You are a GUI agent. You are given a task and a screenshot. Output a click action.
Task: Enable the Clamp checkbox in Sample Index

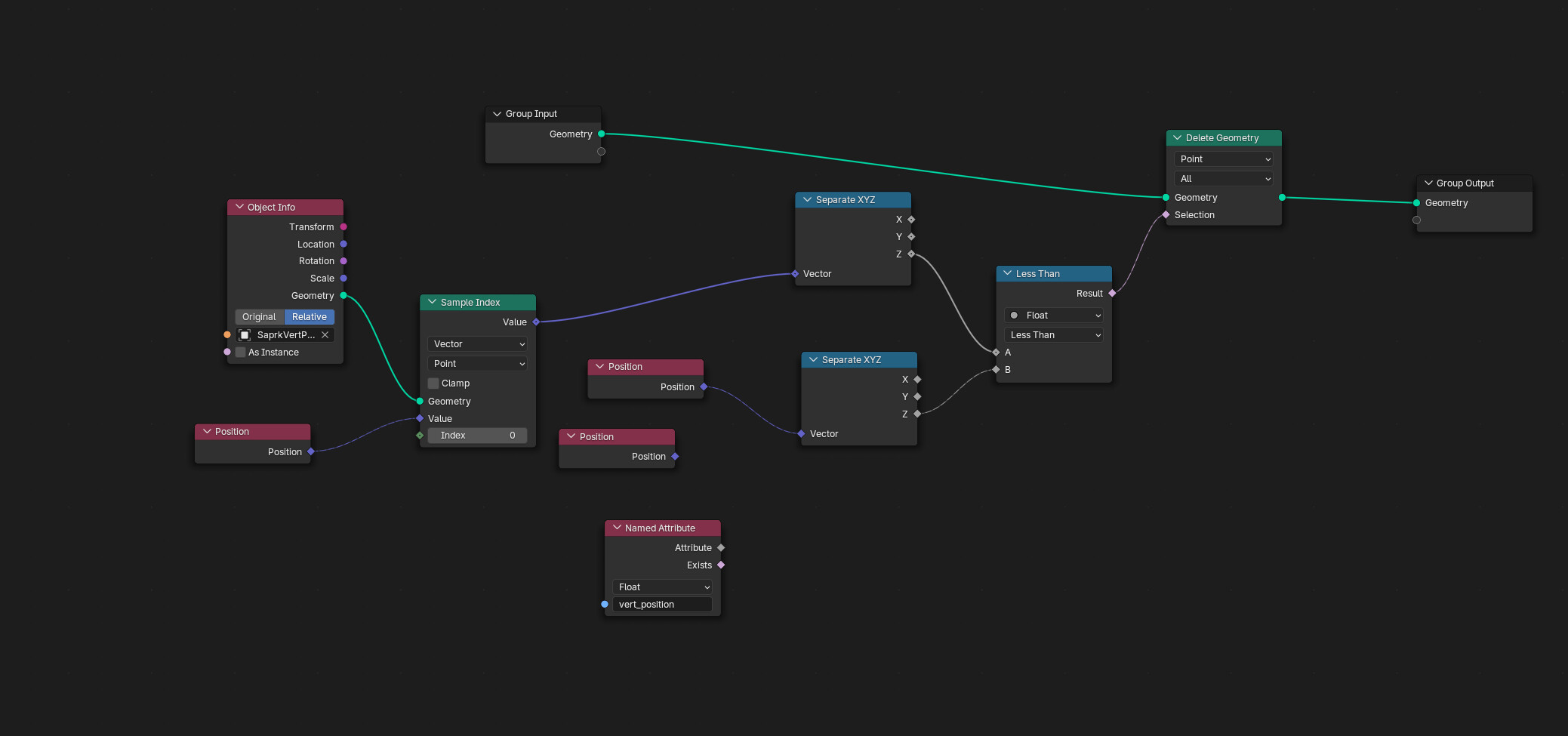coord(433,383)
